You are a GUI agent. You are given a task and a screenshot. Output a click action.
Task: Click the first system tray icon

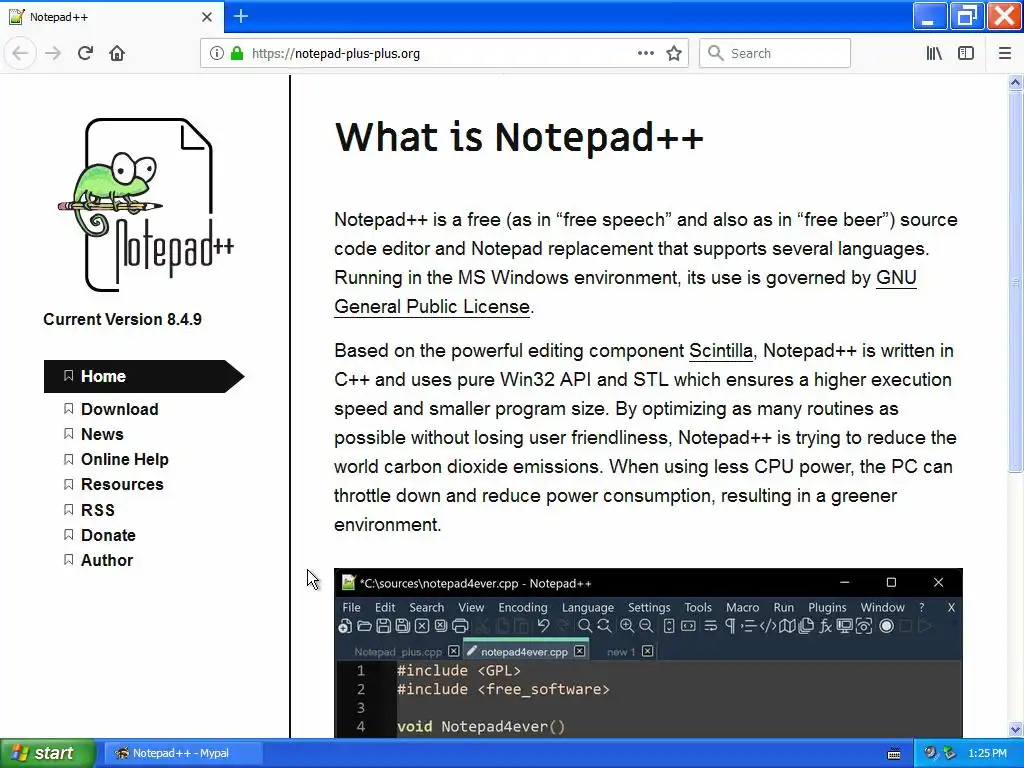tap(931, 753)
